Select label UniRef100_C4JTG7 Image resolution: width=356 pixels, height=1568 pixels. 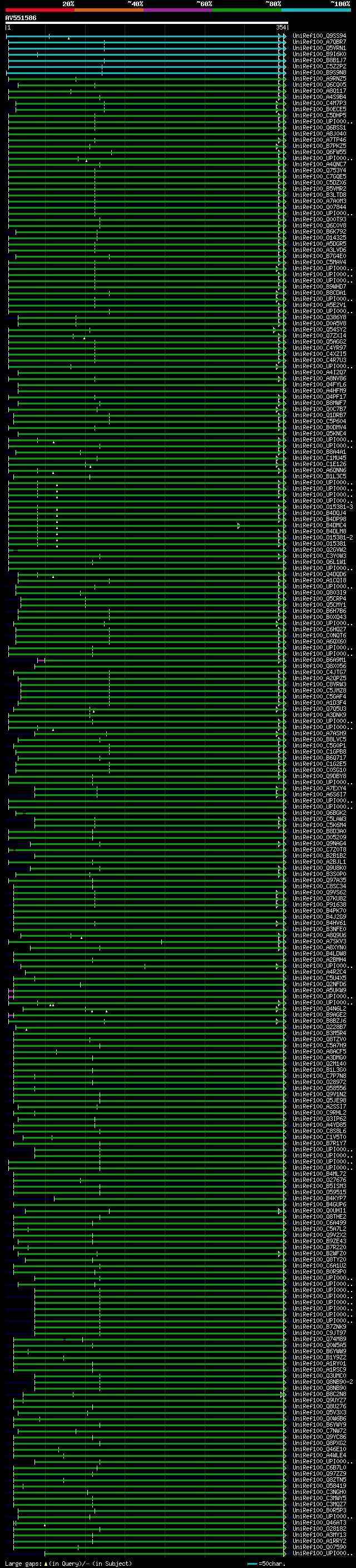coord(319,672)
